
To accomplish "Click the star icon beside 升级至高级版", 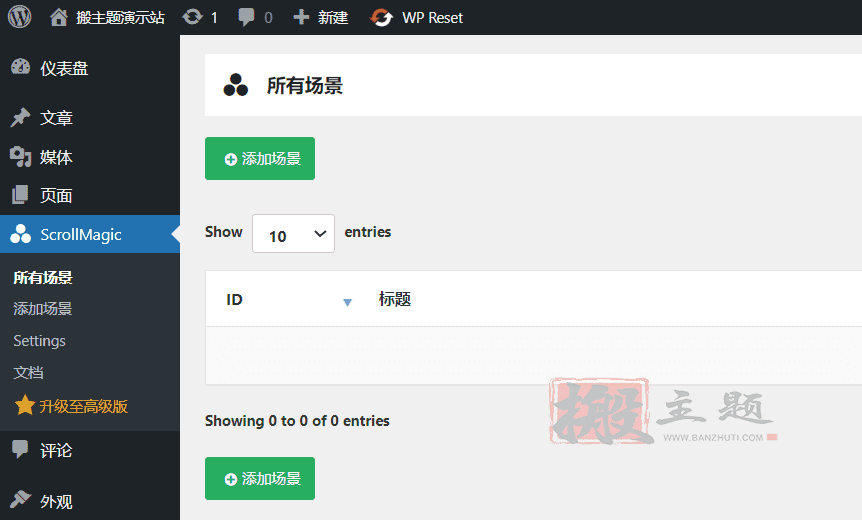I will 24,406.
